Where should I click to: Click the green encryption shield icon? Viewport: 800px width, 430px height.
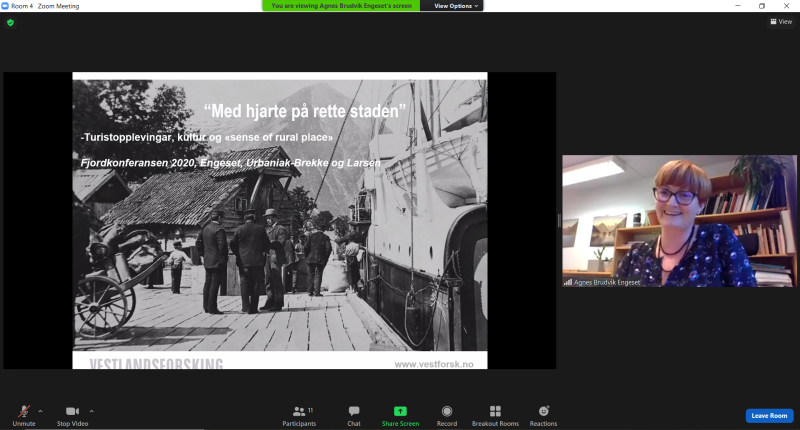pos(10,22)
